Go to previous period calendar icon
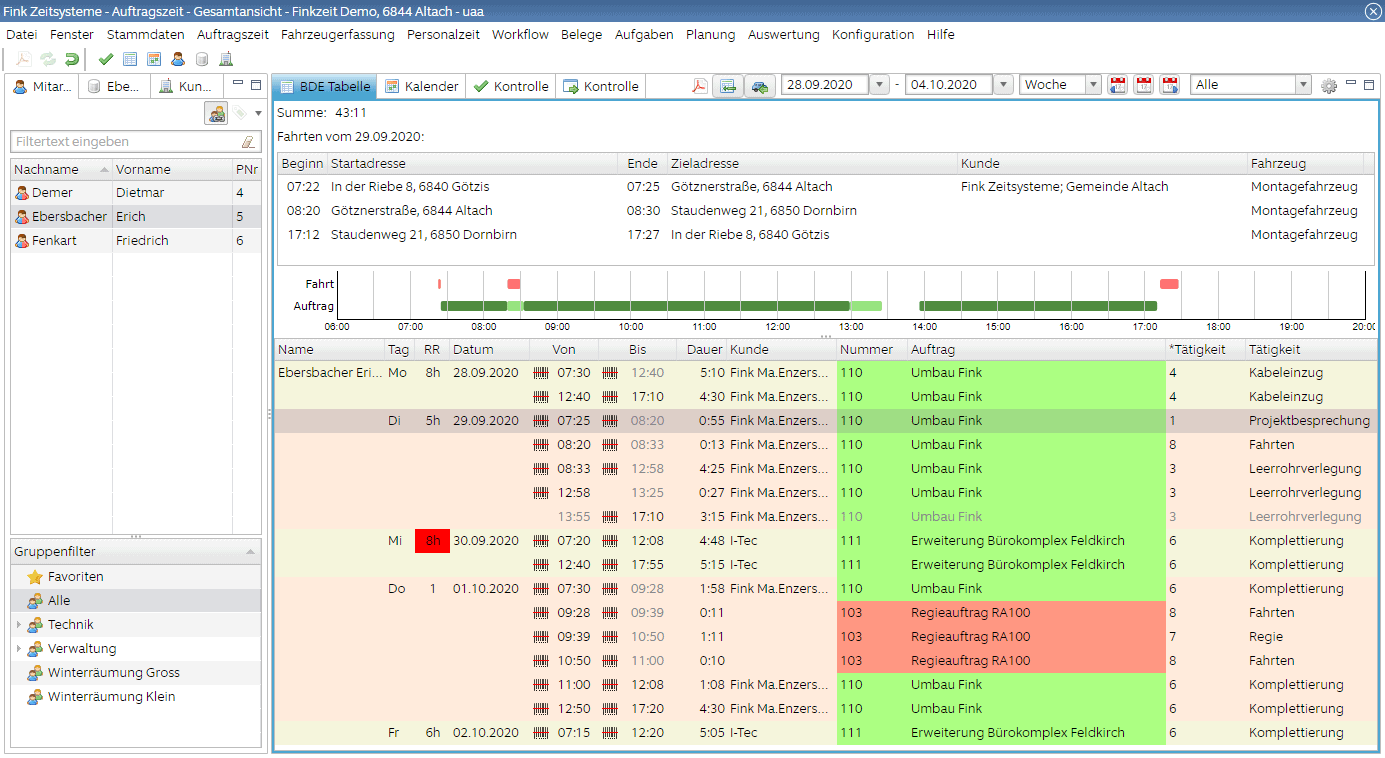 coord(1119,86)
